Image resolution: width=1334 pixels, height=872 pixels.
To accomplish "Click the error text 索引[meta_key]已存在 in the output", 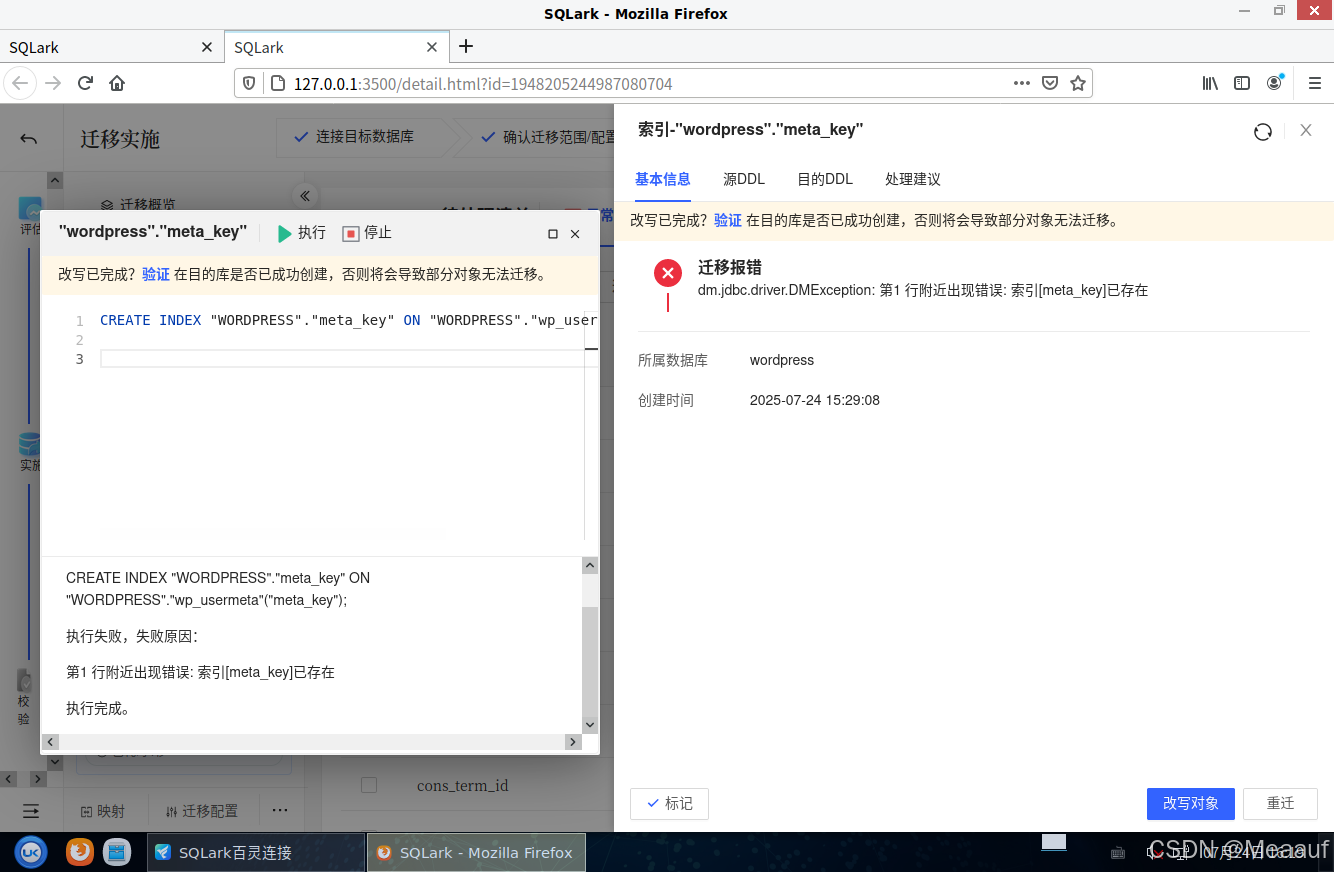I will [266, 672].
